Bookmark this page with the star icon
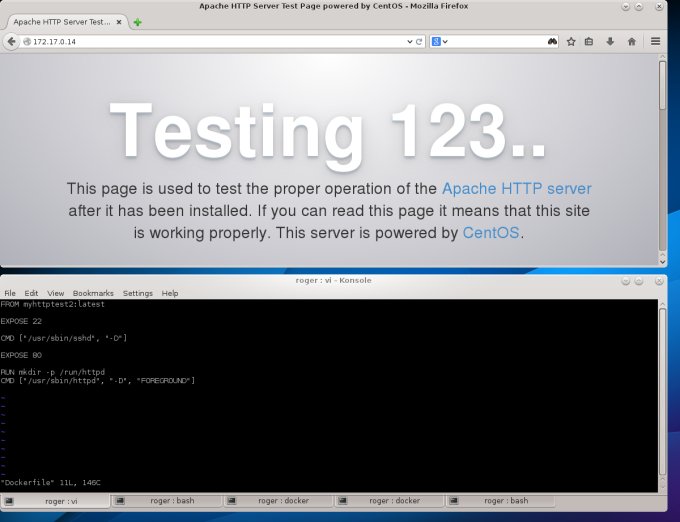 [571, 42]
